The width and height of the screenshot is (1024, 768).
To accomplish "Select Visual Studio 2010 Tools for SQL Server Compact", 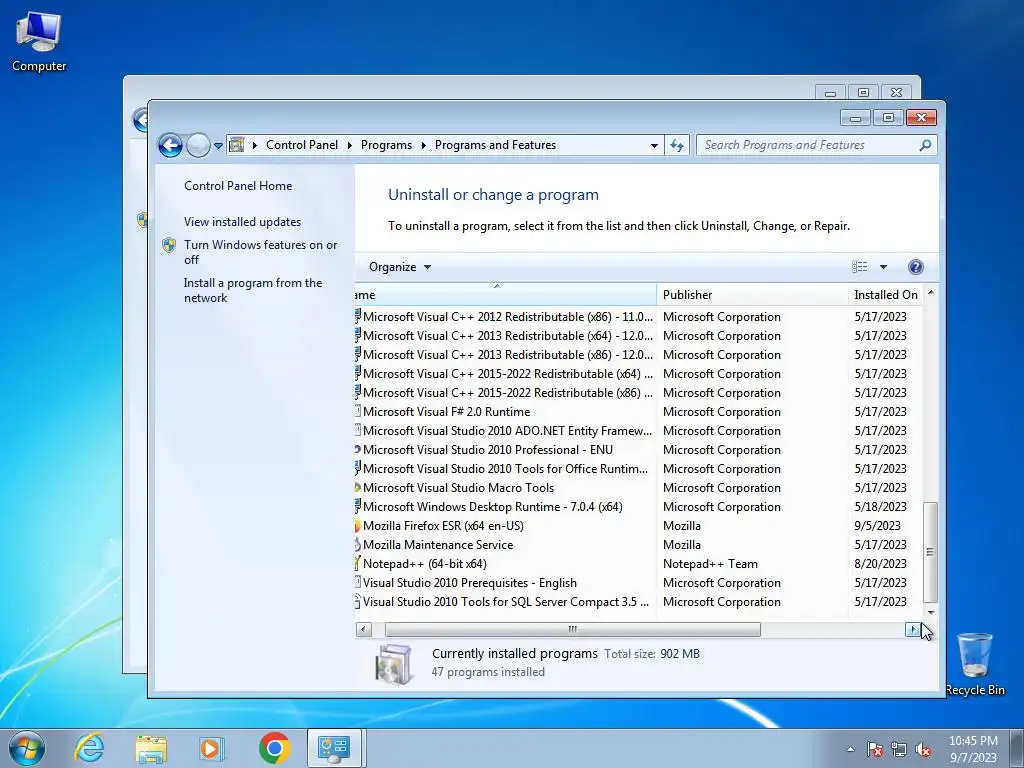I will coord(639,601).
